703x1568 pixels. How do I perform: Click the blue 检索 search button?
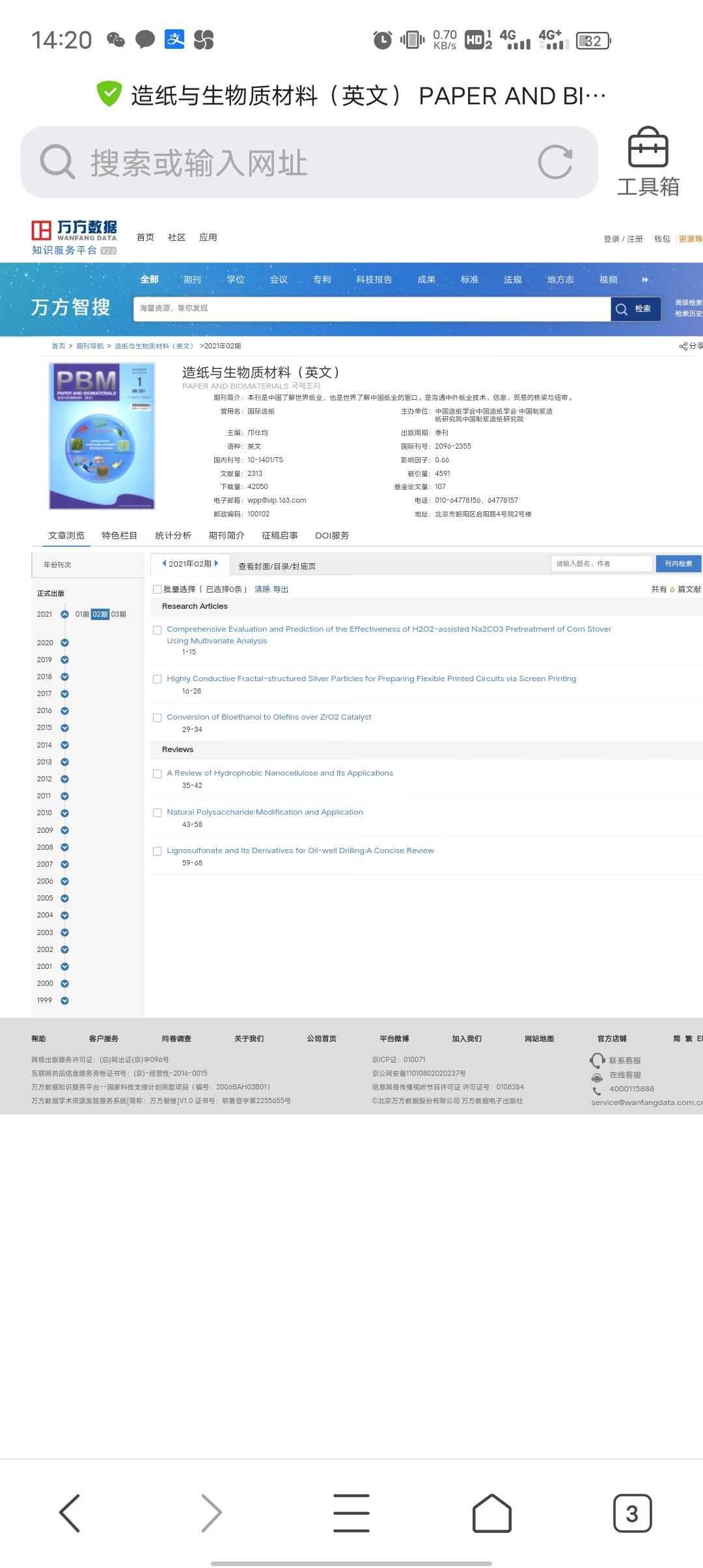[635, 309]
